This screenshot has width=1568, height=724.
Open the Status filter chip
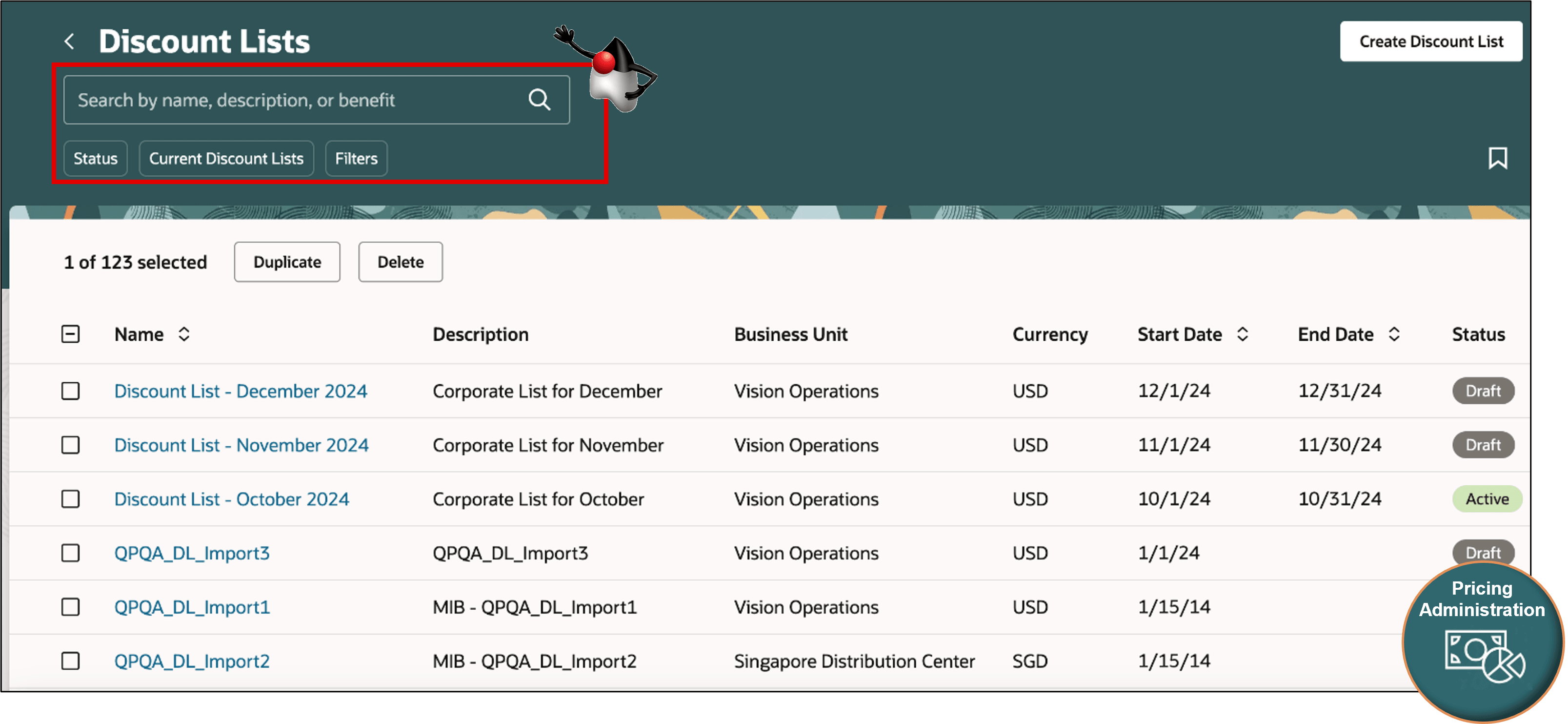point(96,158)
